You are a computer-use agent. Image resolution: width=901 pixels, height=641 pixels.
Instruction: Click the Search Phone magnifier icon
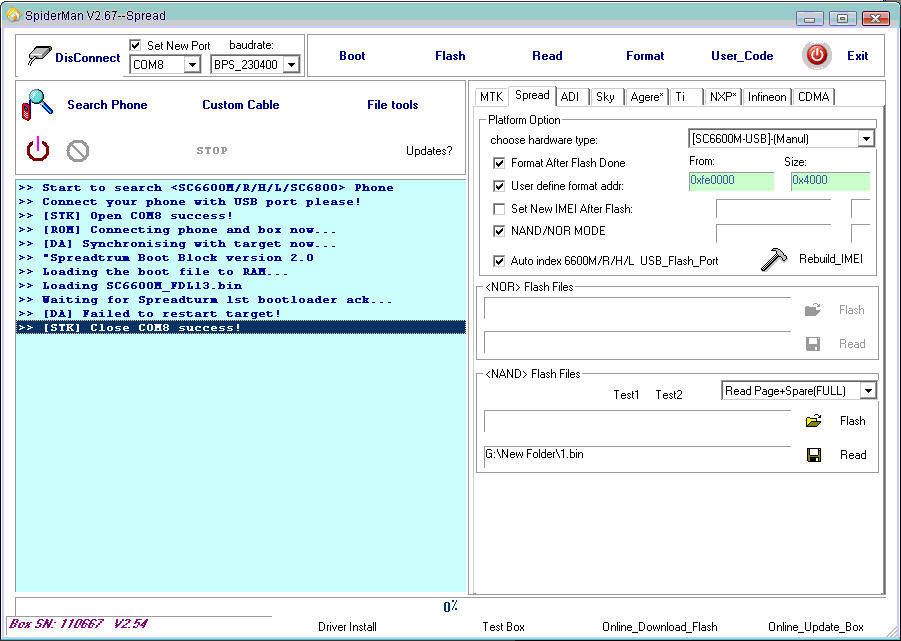tap(37, 105)
